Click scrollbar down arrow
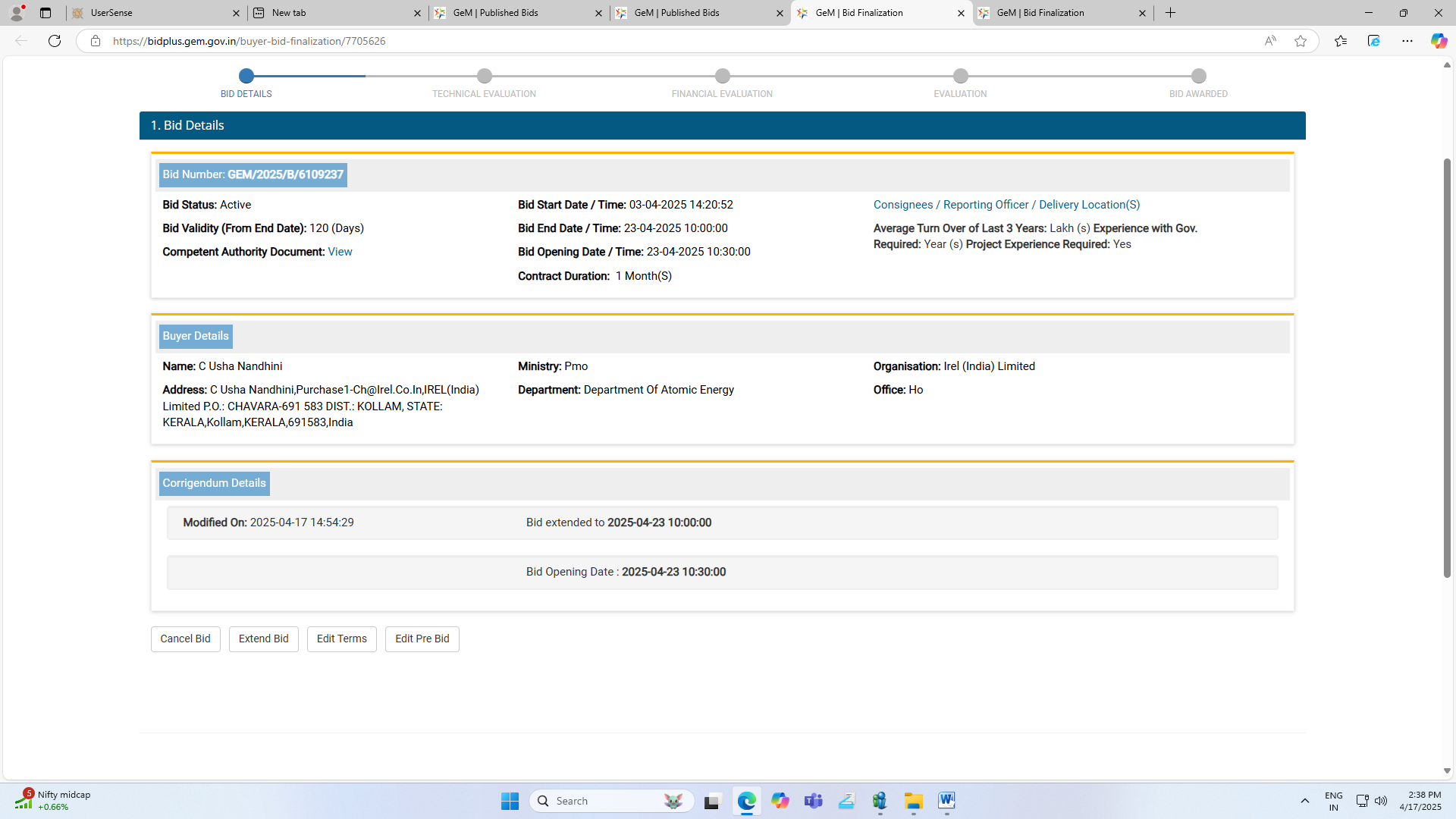Screen dimensions: 1456x819 coord(1447,770)
